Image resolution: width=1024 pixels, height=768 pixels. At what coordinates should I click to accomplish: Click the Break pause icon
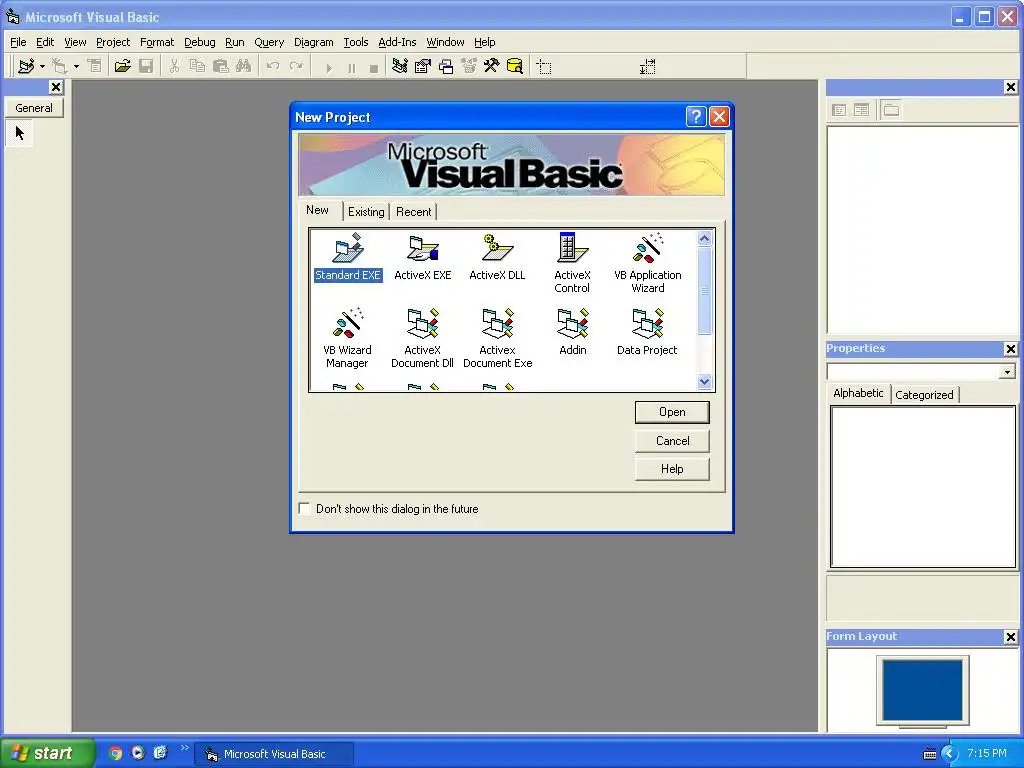351,67
